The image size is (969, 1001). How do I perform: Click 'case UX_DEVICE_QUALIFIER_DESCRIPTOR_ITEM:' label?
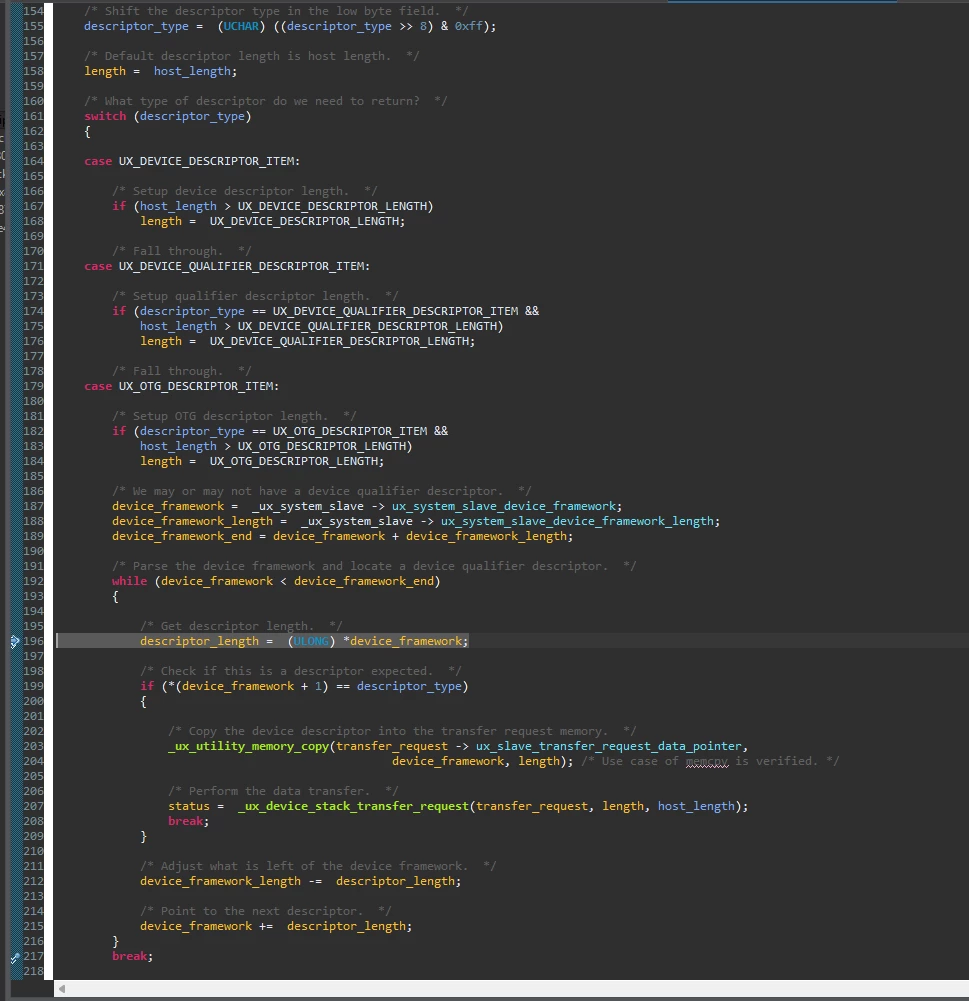[x=227, y=266]
